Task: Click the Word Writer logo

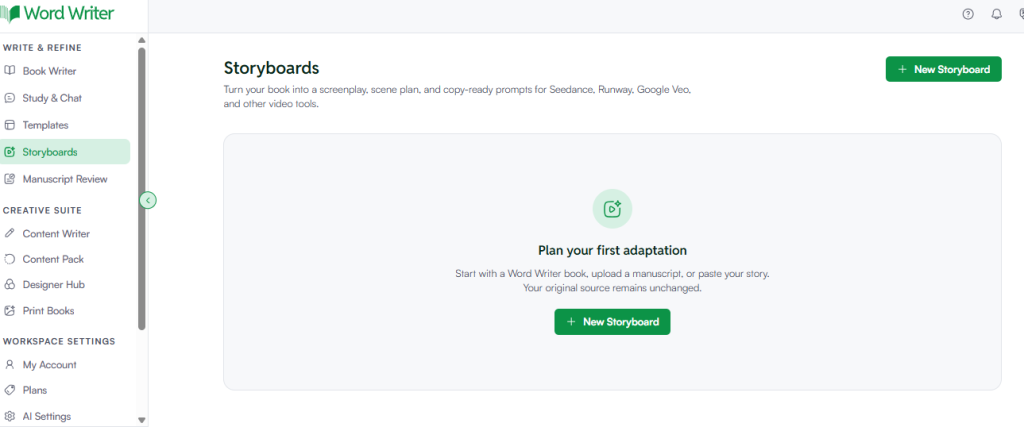Action: 57,14
